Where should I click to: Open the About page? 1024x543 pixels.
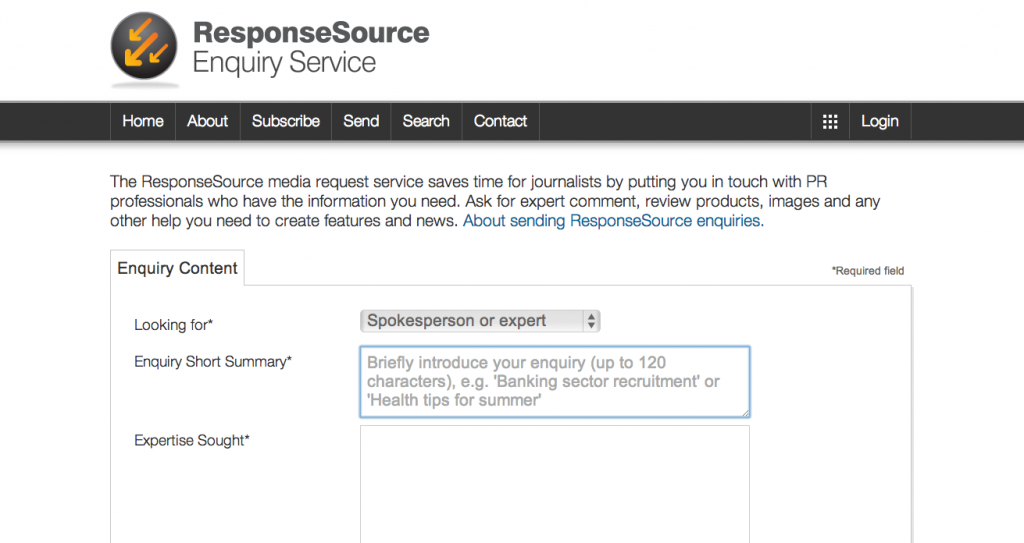(208, 122)
